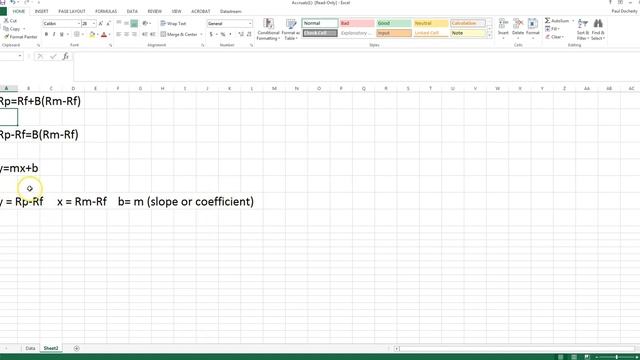Increase font size with the larger A
640x360 pixels.
(x=100, y=24)
